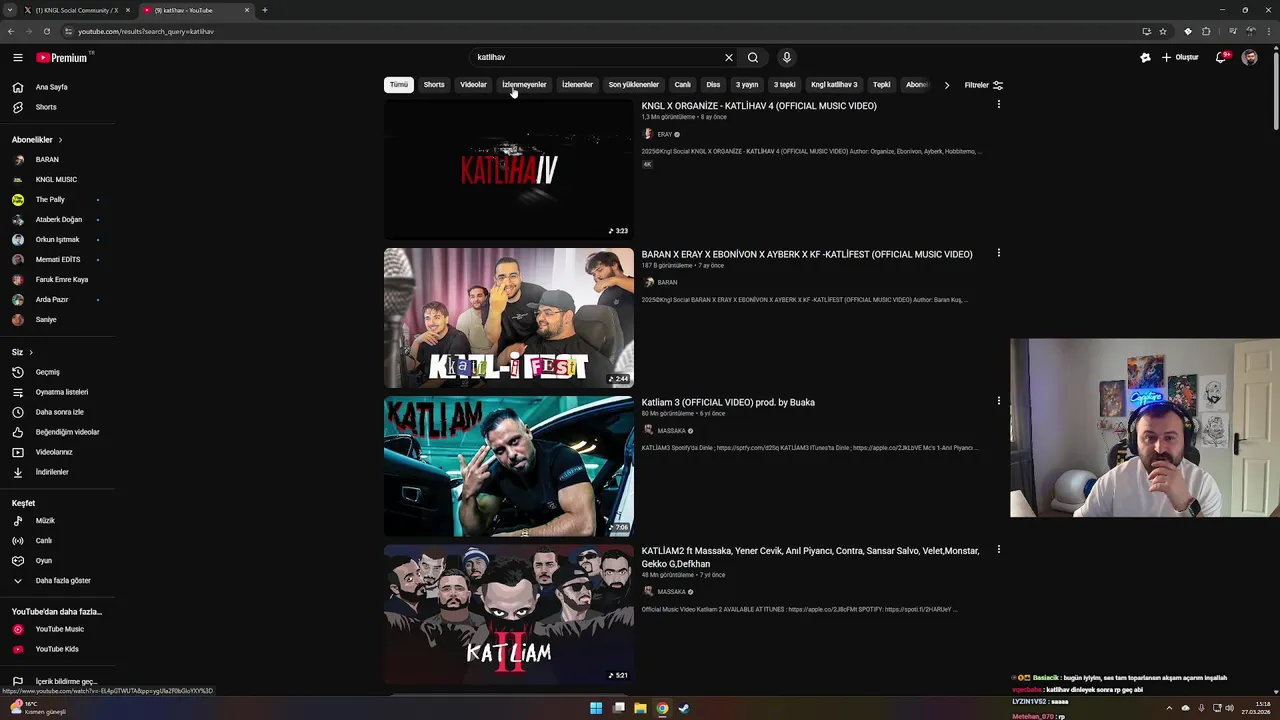Open the YouTube guide hamburger menu
The height and width of the screenshot is (720, 1280).
click(x=17, y=58)
